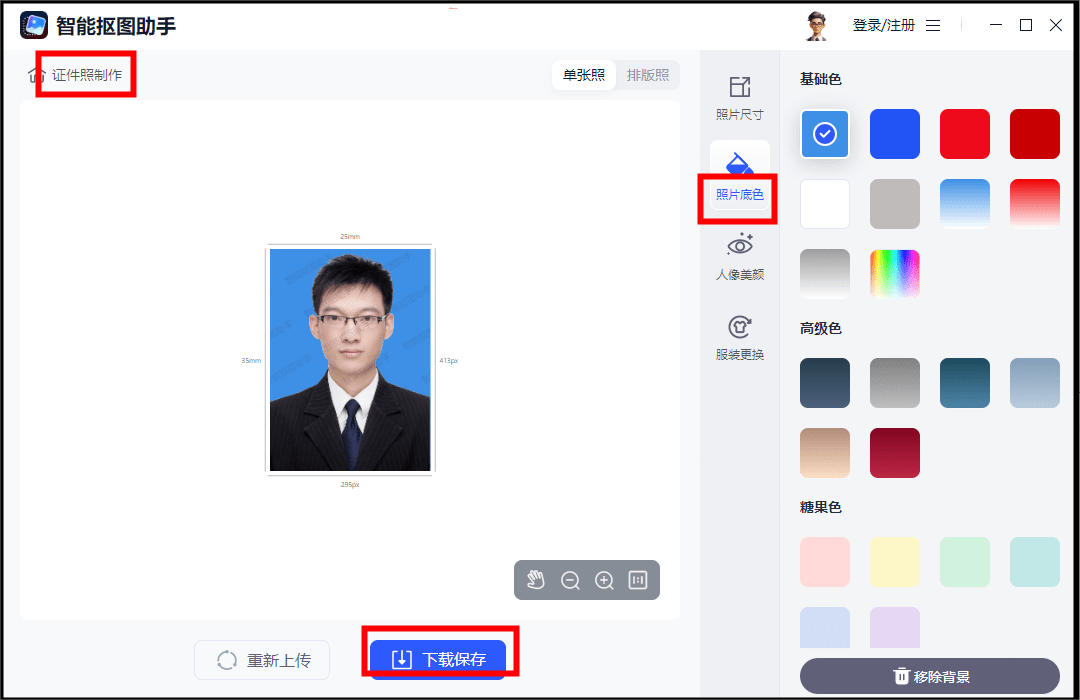Pick the burgundy premium swatch
This screenshot has height=700, width=1080.
pyautogui.click(x=895, y=453)
